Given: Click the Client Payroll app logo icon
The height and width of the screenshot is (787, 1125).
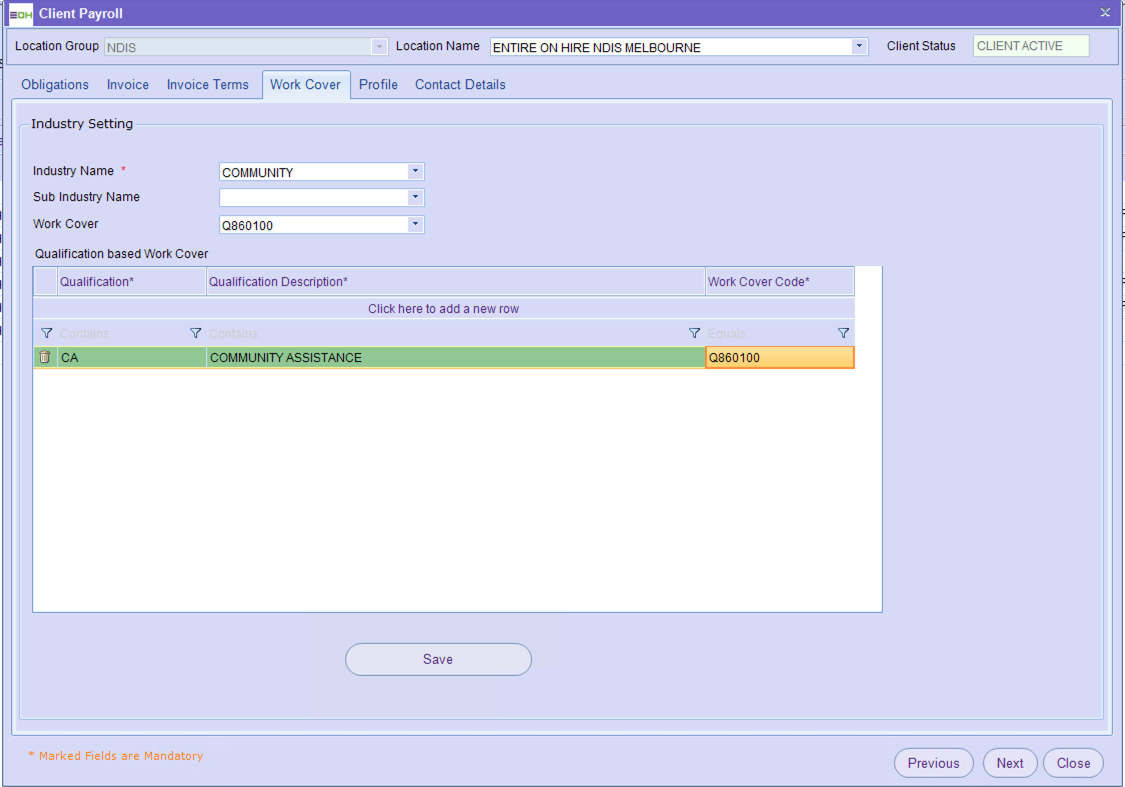Looking at the screenshot, I should pos(21,14).
